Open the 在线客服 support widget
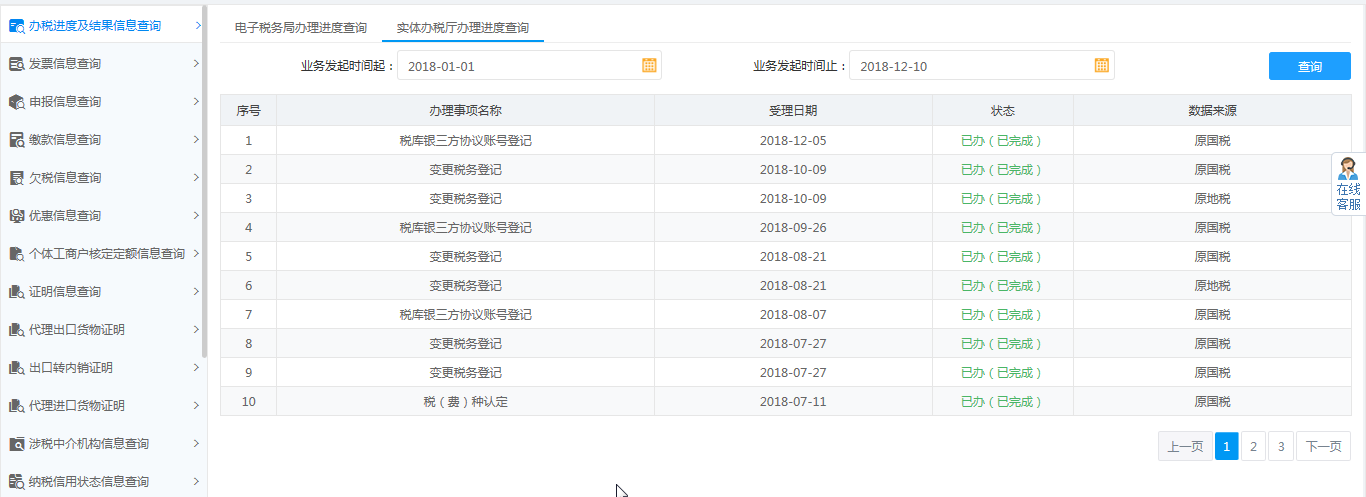Screen dimensions: 1366x497 (x=1348, y=184)
